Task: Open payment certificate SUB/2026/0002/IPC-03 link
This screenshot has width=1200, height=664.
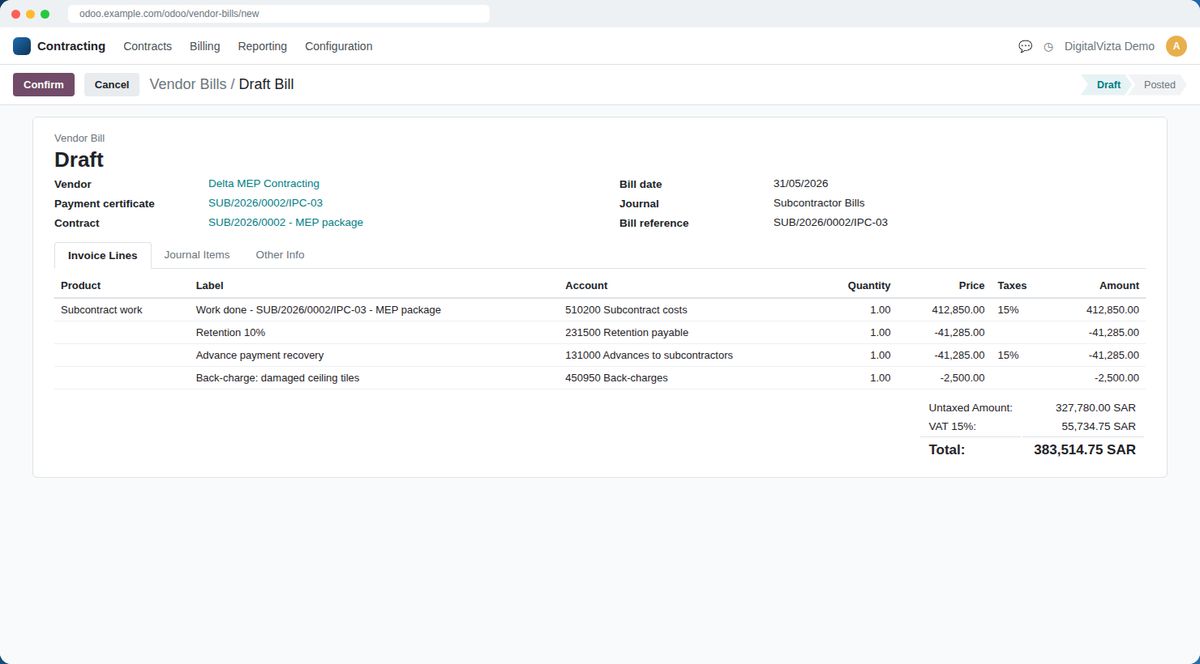Action: 265,203
